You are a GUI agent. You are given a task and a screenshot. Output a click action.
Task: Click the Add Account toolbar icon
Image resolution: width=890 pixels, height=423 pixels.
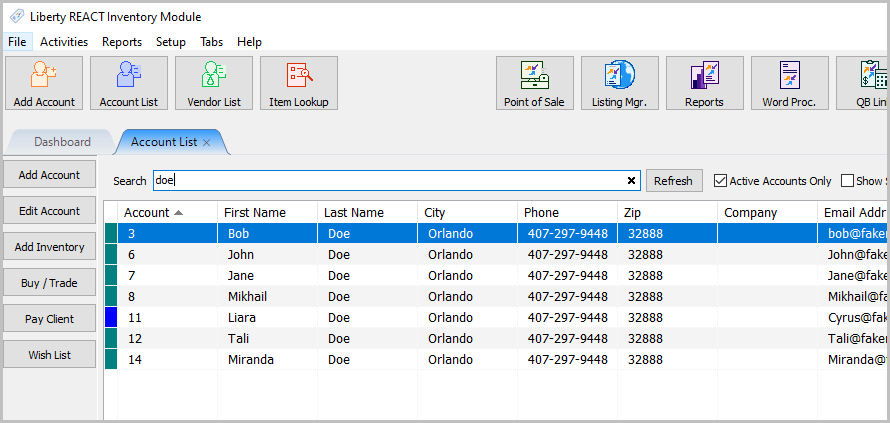[44, 83]
